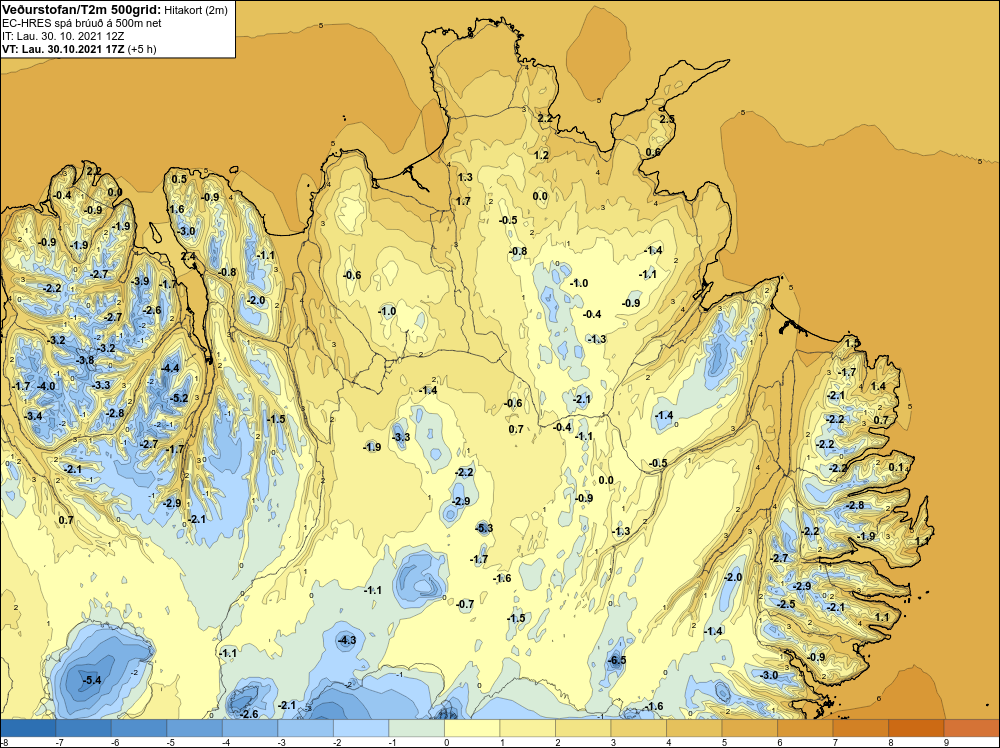Click the legend color between -7 and -6
Screen dimensions: 1000x748
[x=84, y=728]
